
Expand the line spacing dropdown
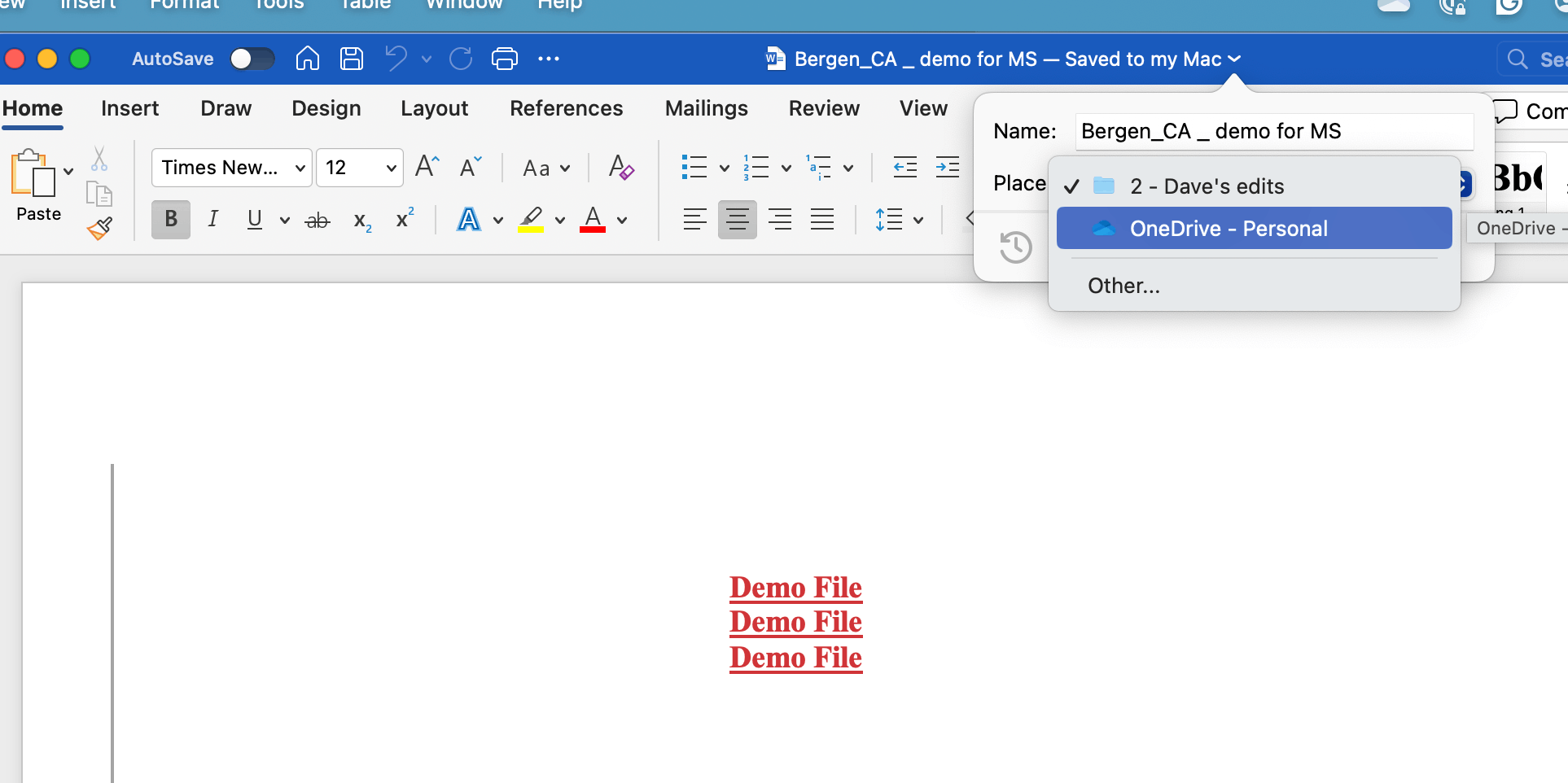coord(918,220)
